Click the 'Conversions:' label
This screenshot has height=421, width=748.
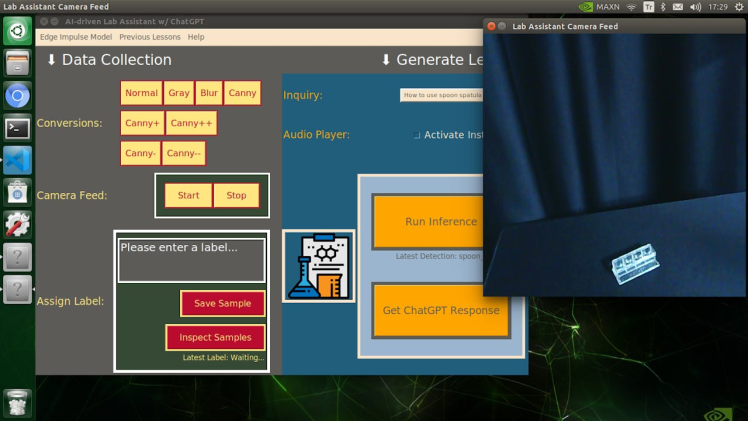point(70,123)
